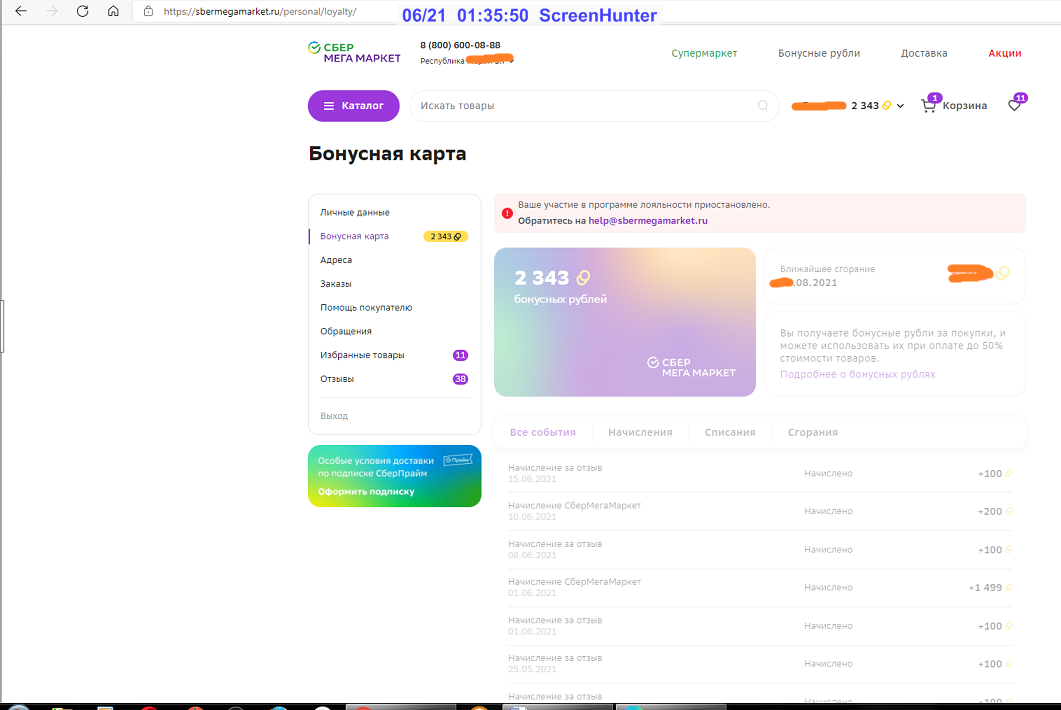Reload the page with the refresh icon
This screenshot has height=710, width=1061.
click(82, 11)
